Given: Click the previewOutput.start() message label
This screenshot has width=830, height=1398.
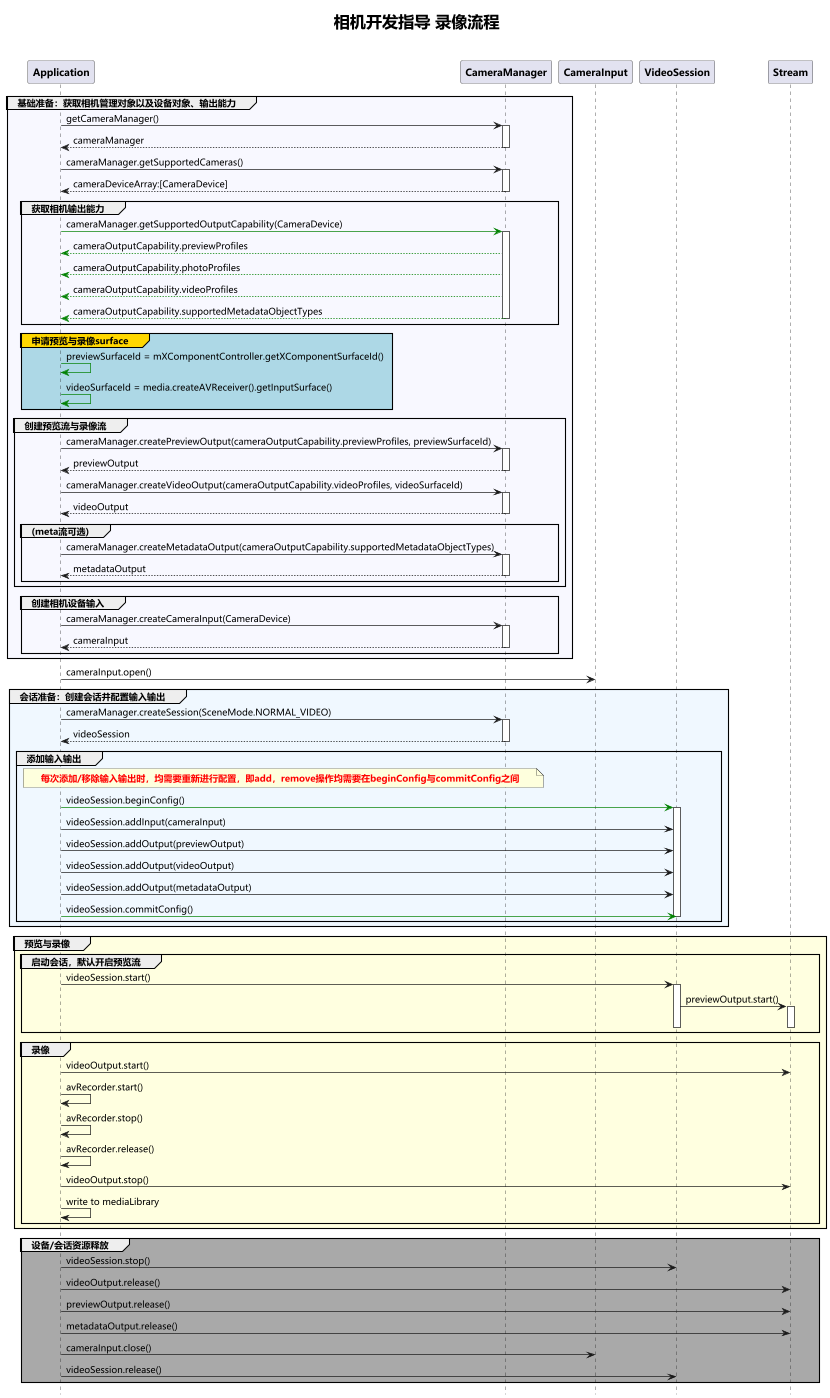Looking at the screenshot, I should click(x=732, y=999).
